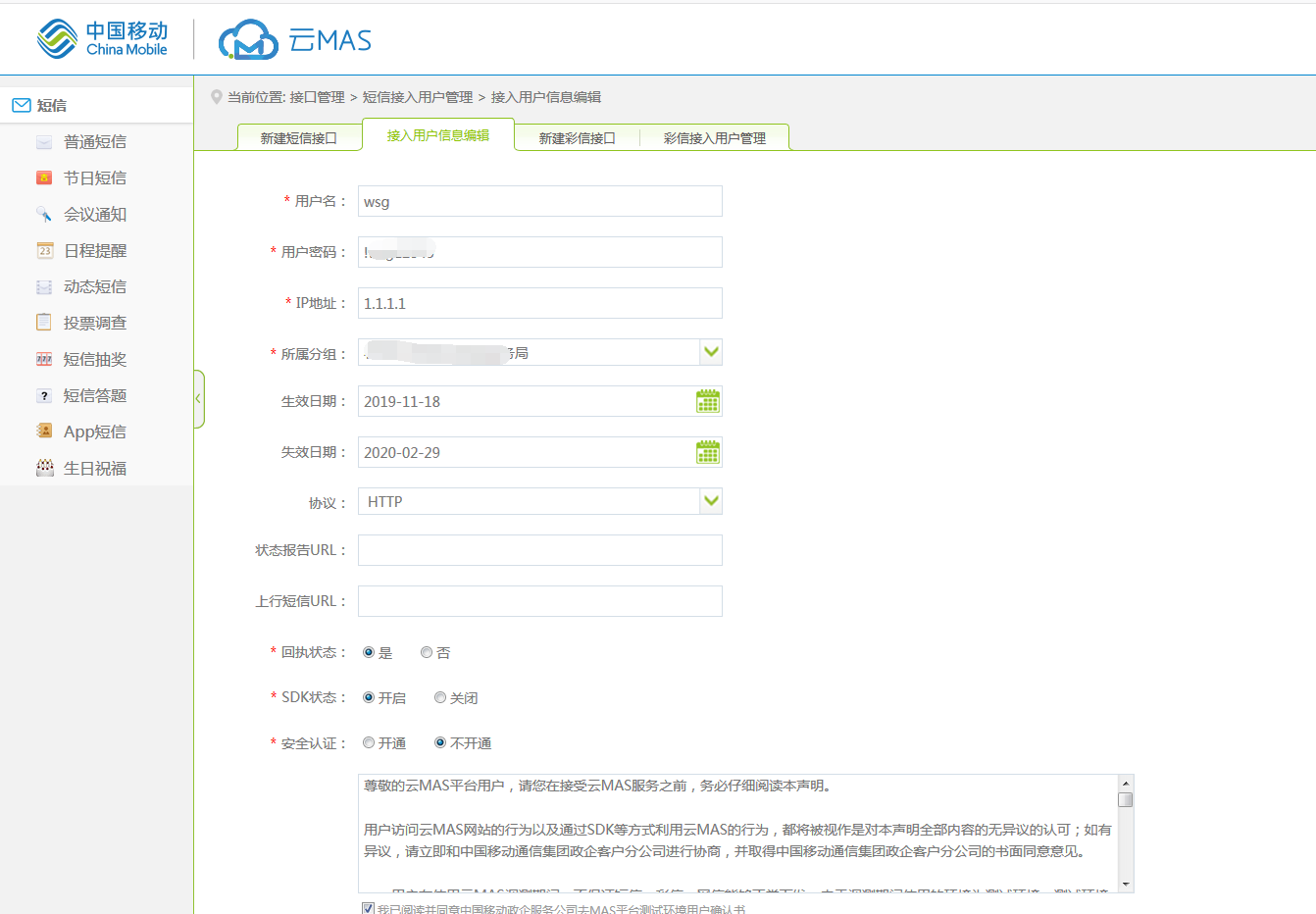Open 投票调查 in the sidebar
Viewport: 1316px width, 914px height.
95,324
